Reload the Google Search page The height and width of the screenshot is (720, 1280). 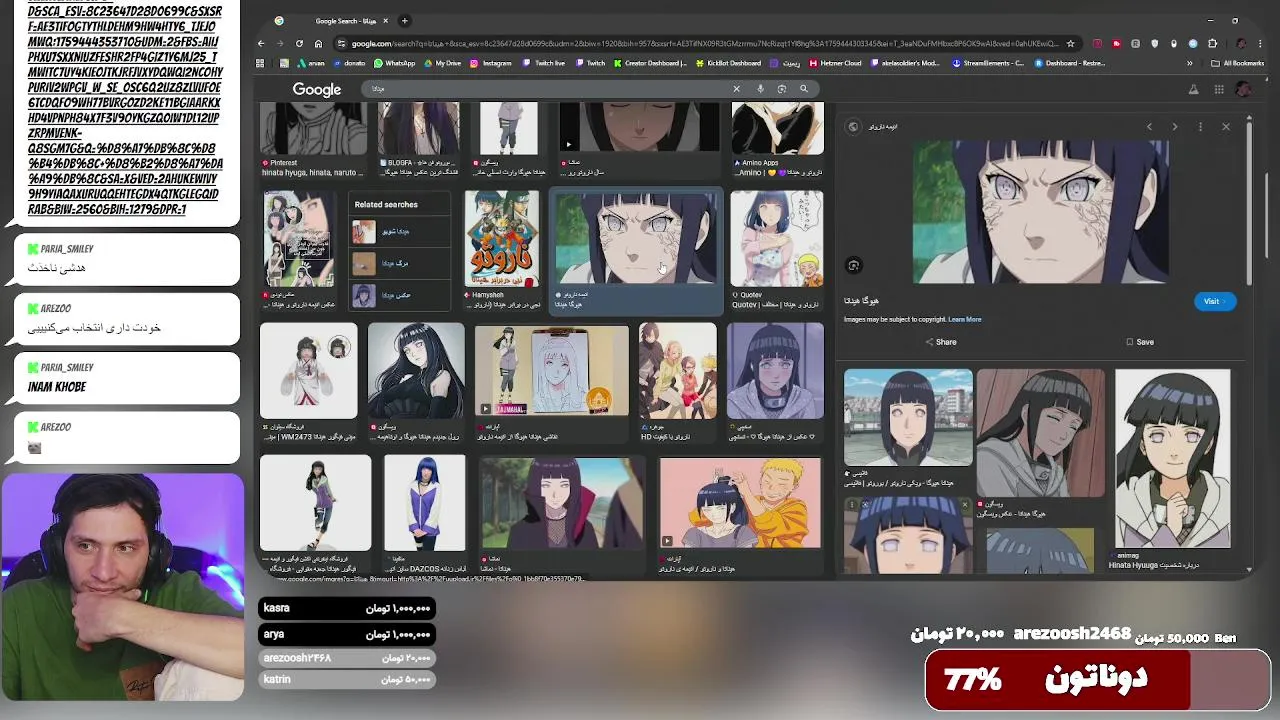point(299,43)
